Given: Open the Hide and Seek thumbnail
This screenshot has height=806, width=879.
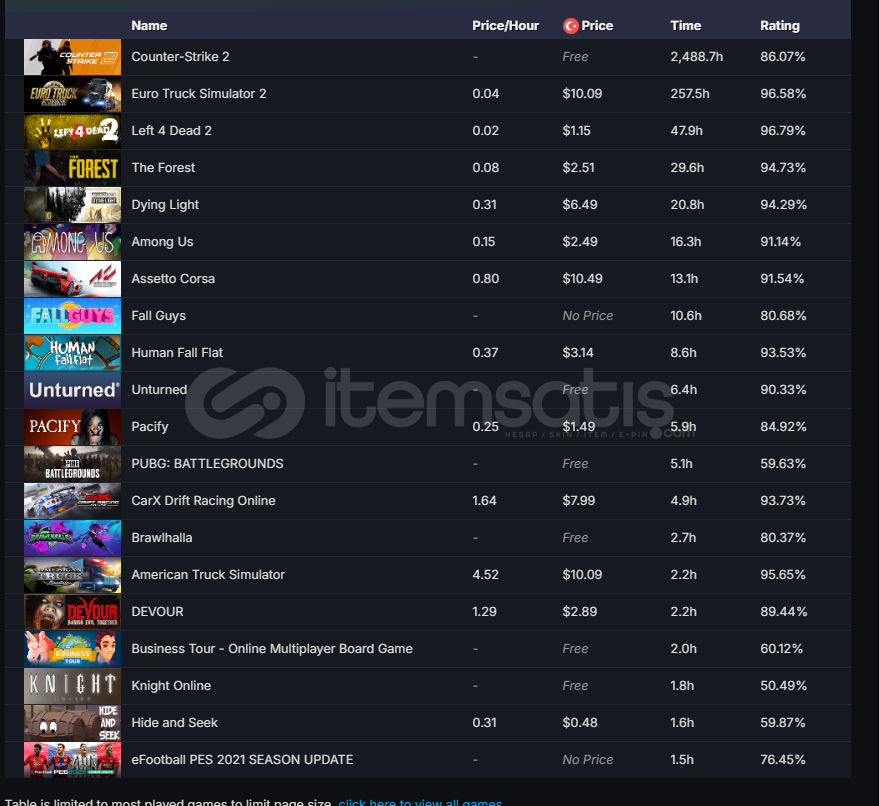Looking at the screenshot, I should point(72,722).
